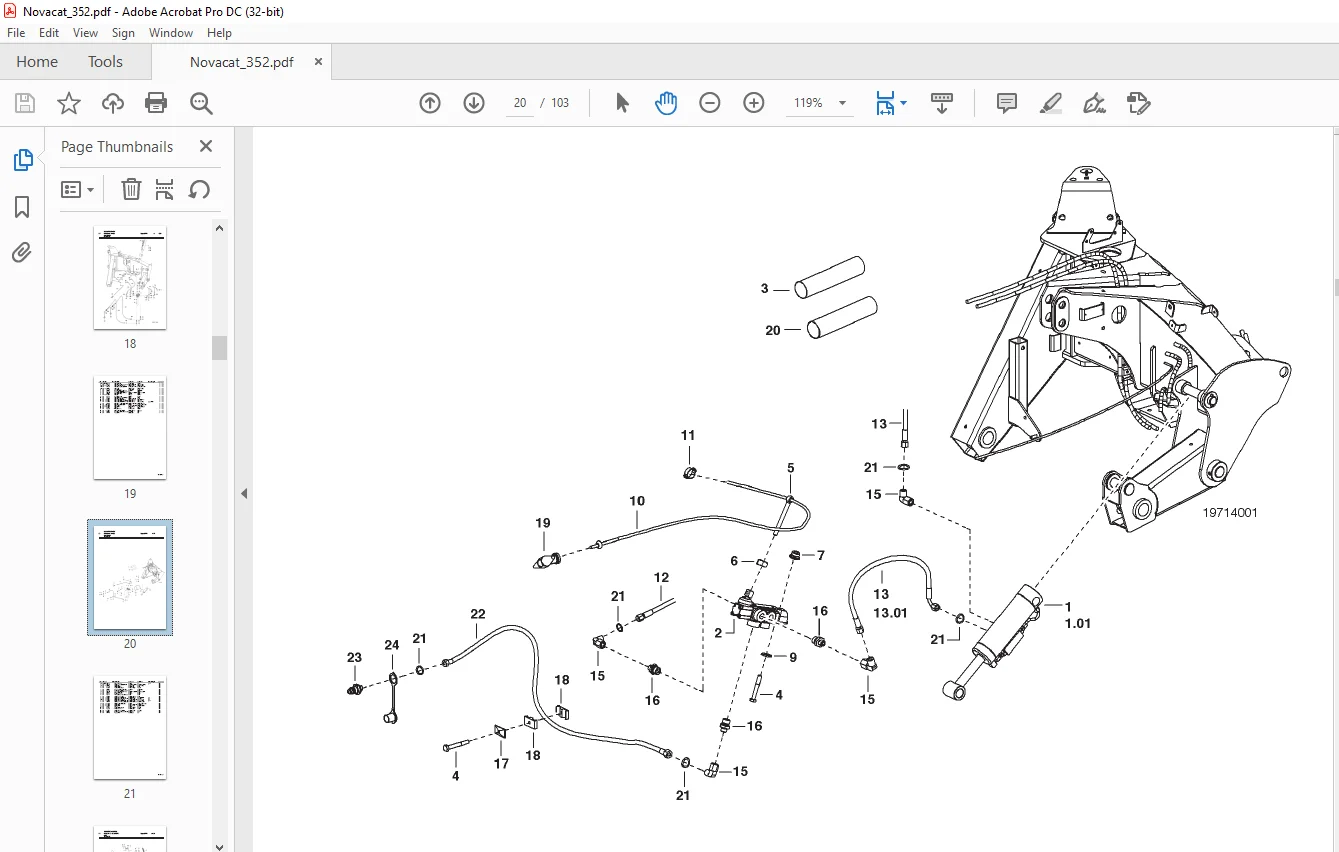Go to next page arrow
The image size is (1339, 852).
(x=474, y=103)
